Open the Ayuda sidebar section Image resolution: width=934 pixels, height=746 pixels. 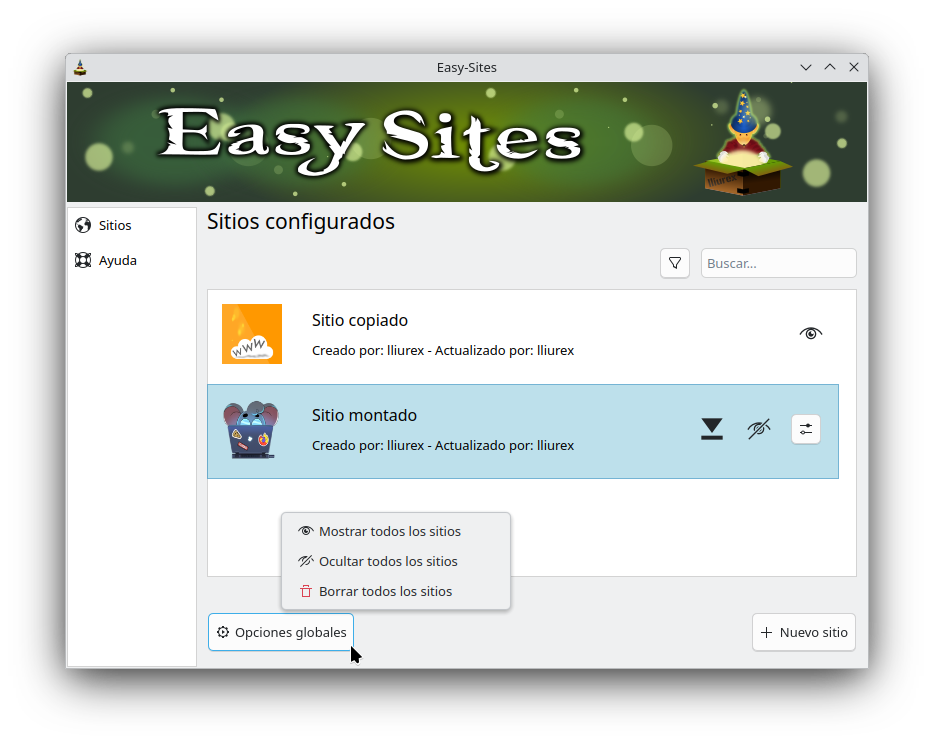tap(118, 261)
